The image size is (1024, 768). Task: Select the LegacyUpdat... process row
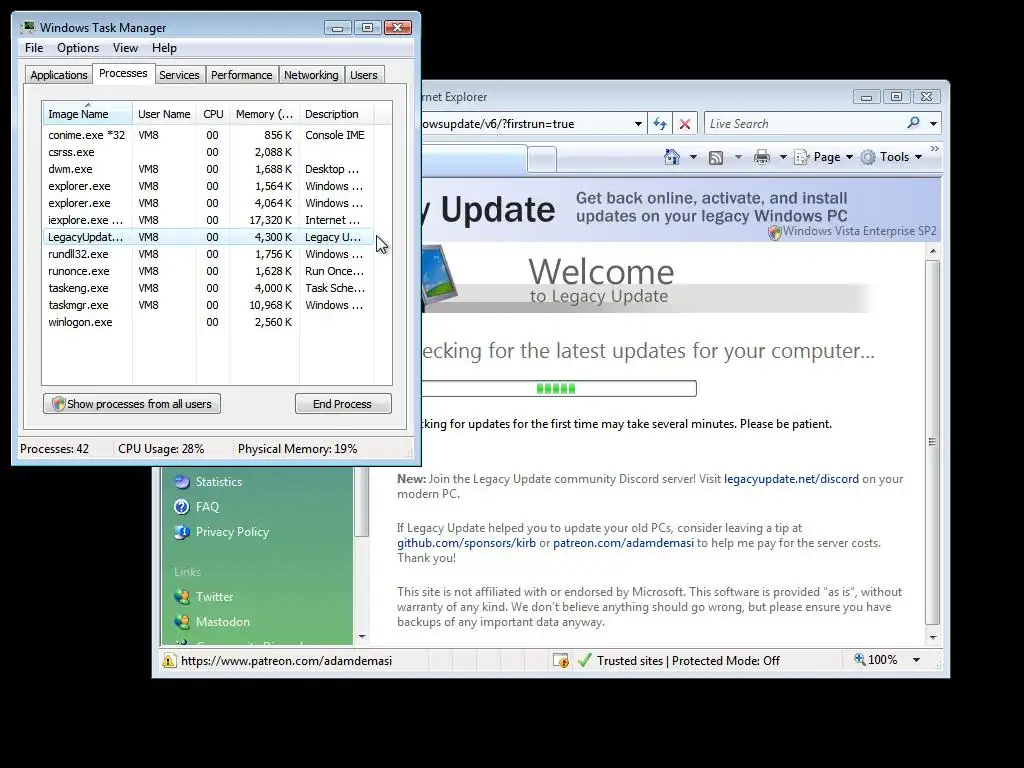(208, 237)
